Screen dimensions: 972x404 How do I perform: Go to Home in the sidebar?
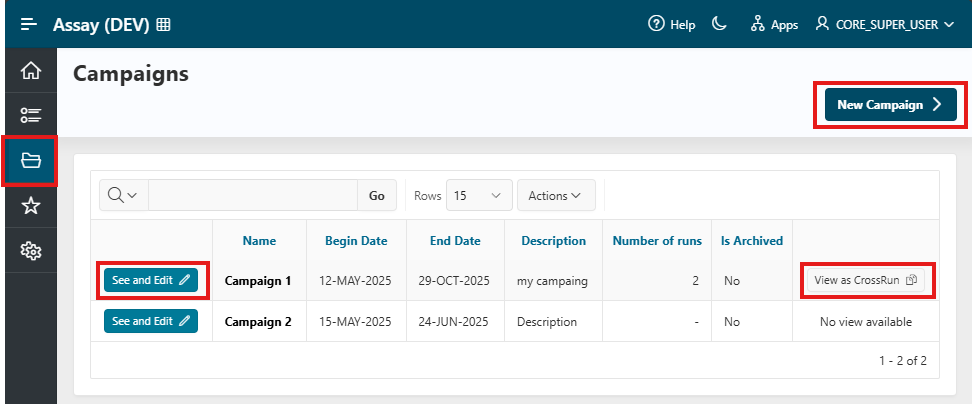pos(31,71)
